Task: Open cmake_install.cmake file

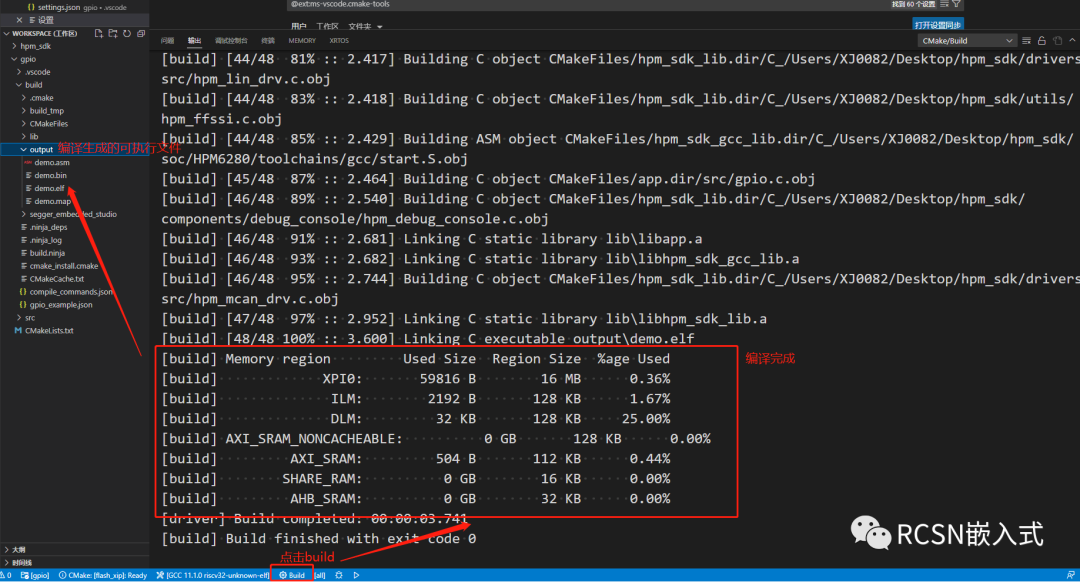Action: pos(63,266)
